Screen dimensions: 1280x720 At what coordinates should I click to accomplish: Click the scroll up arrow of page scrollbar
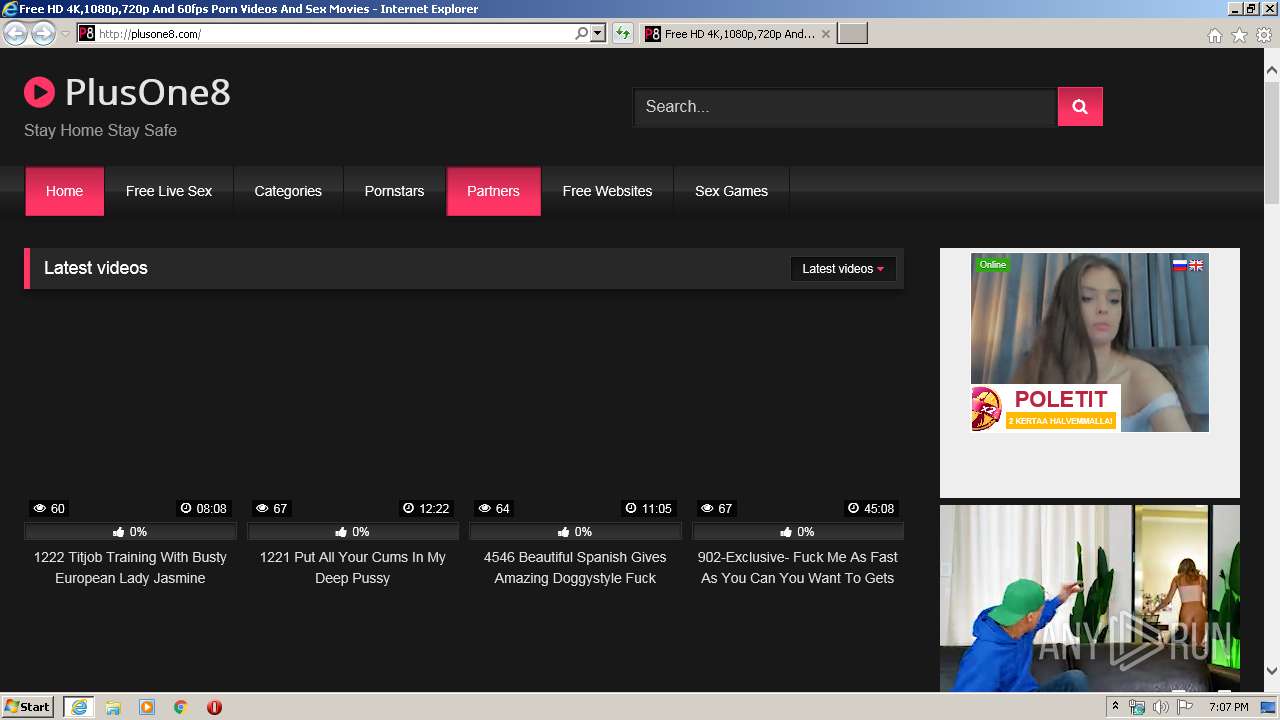(x=1272, y=71)
